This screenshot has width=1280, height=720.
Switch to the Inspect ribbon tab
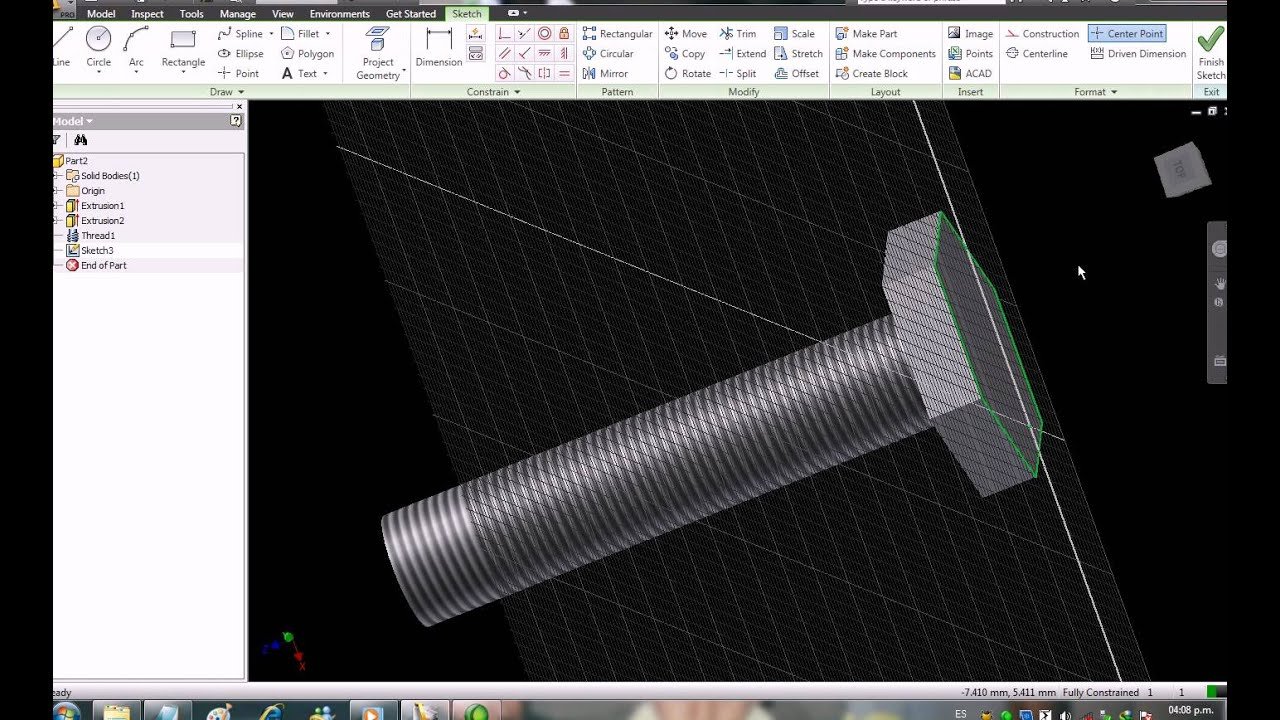coord(147,14)
